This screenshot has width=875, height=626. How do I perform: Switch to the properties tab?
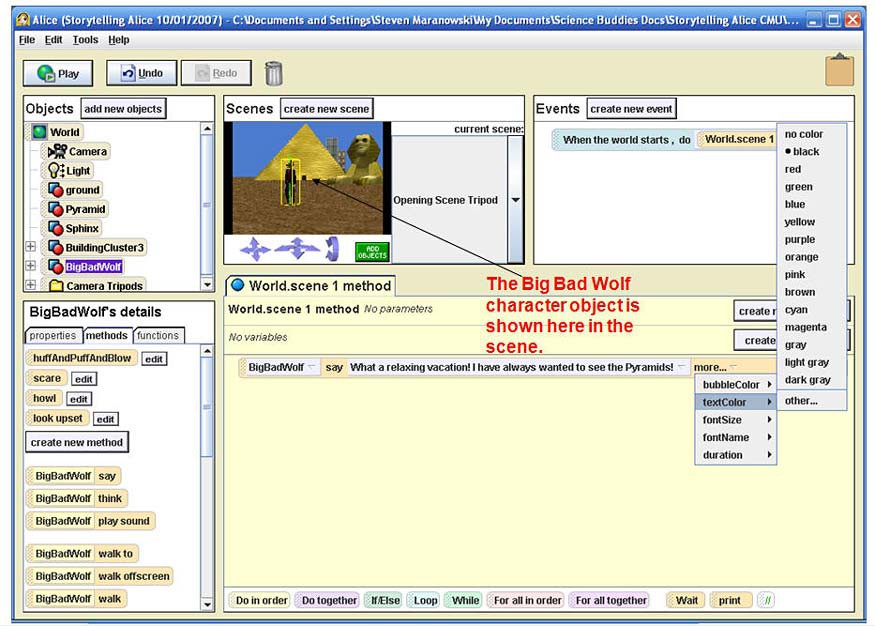[52, 335]
